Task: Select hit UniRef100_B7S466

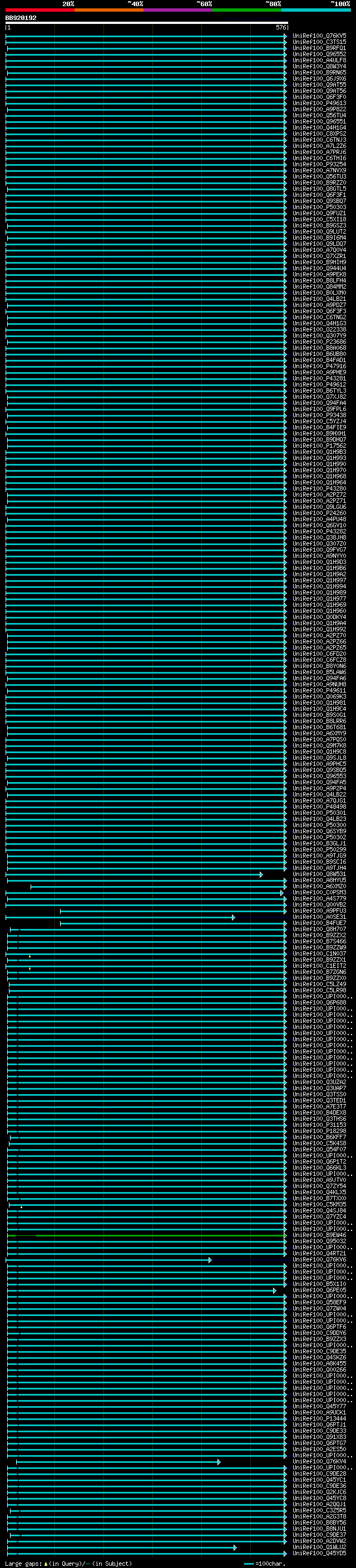Action: (x=319, y=941)
